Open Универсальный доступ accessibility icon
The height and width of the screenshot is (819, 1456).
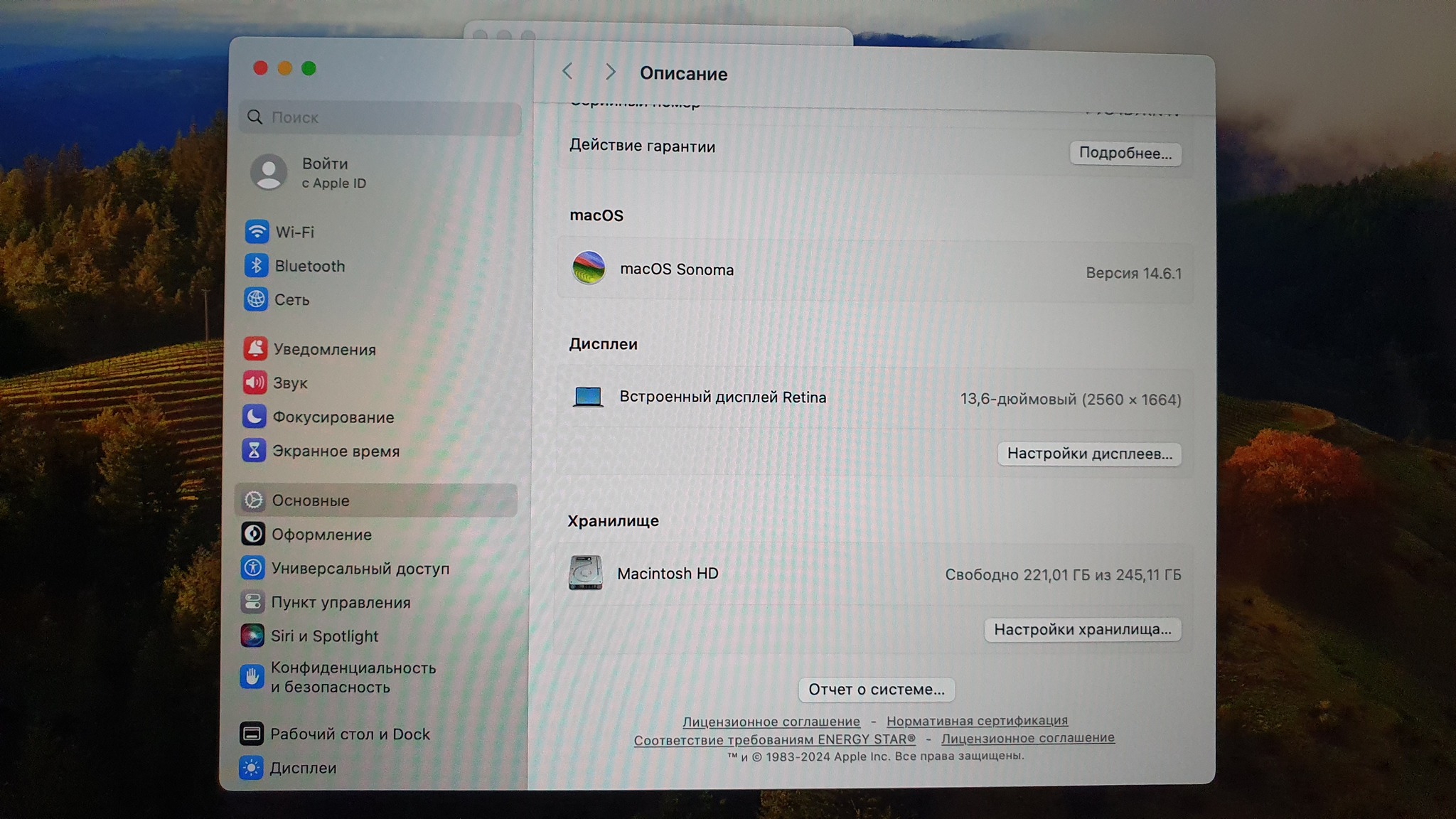[x=253, y=568]
